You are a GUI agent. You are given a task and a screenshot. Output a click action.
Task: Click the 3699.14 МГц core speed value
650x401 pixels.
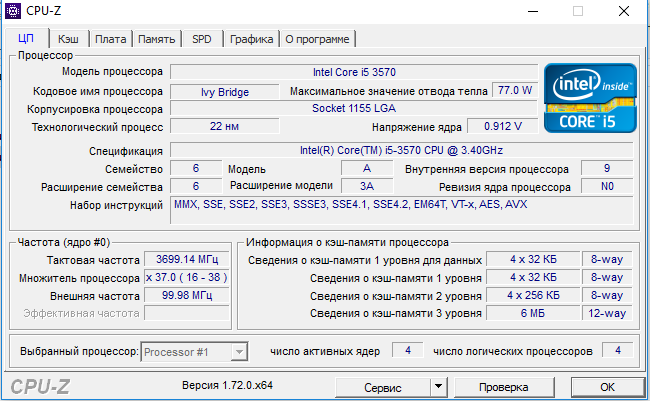tap(187, 259)
